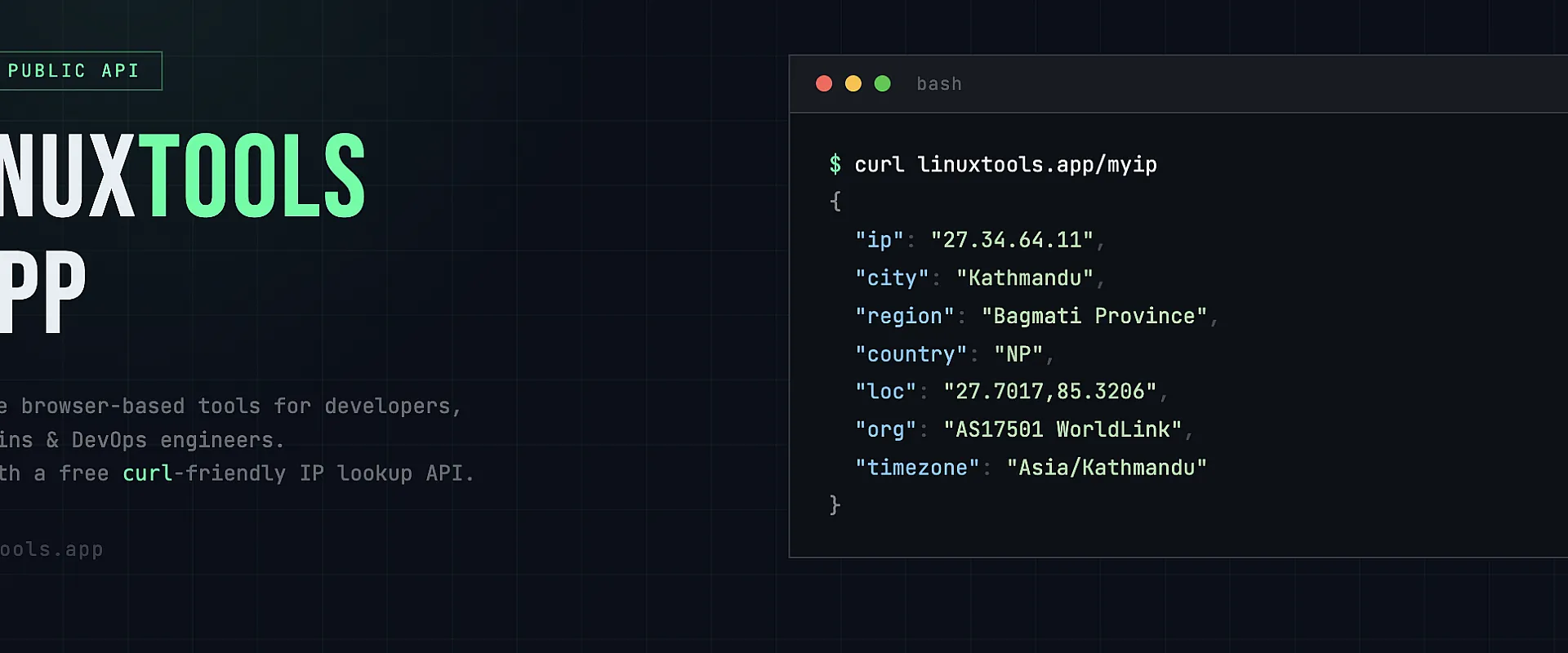
Task: Click the "$" prompt symbol
Action: point(835,165)
